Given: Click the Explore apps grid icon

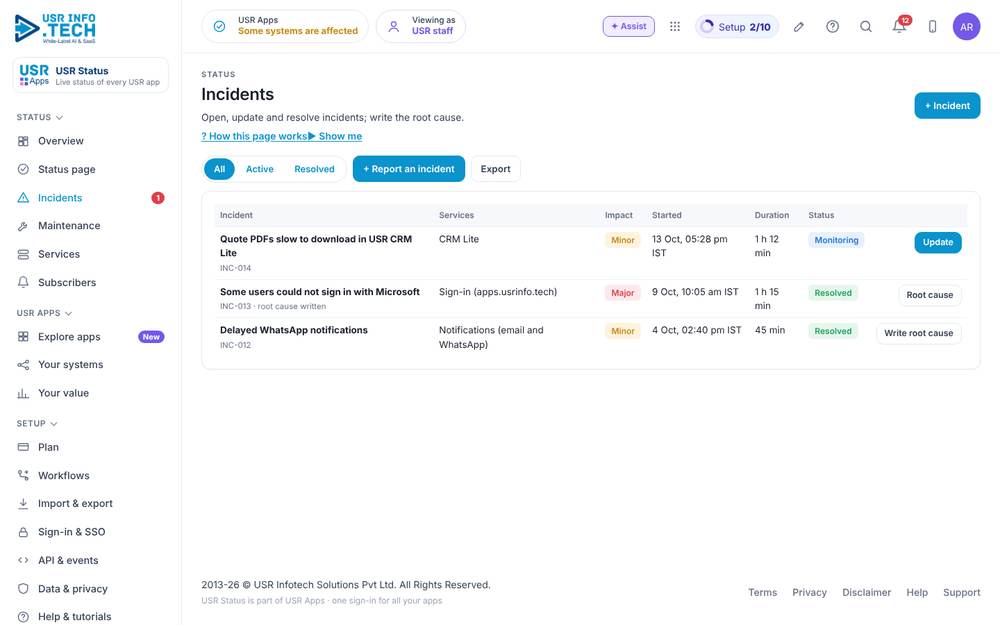Looking at the screenshot, I should pyautogui.click(x=23, y=337).
